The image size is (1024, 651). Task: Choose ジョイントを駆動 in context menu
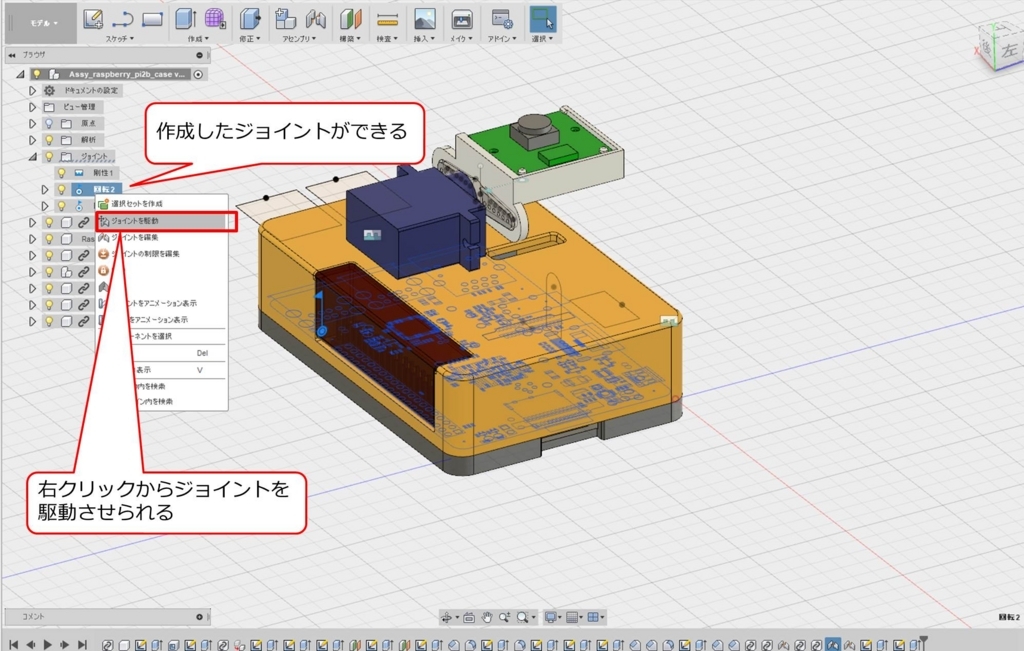pyautogui.click(x=162, y=221)
